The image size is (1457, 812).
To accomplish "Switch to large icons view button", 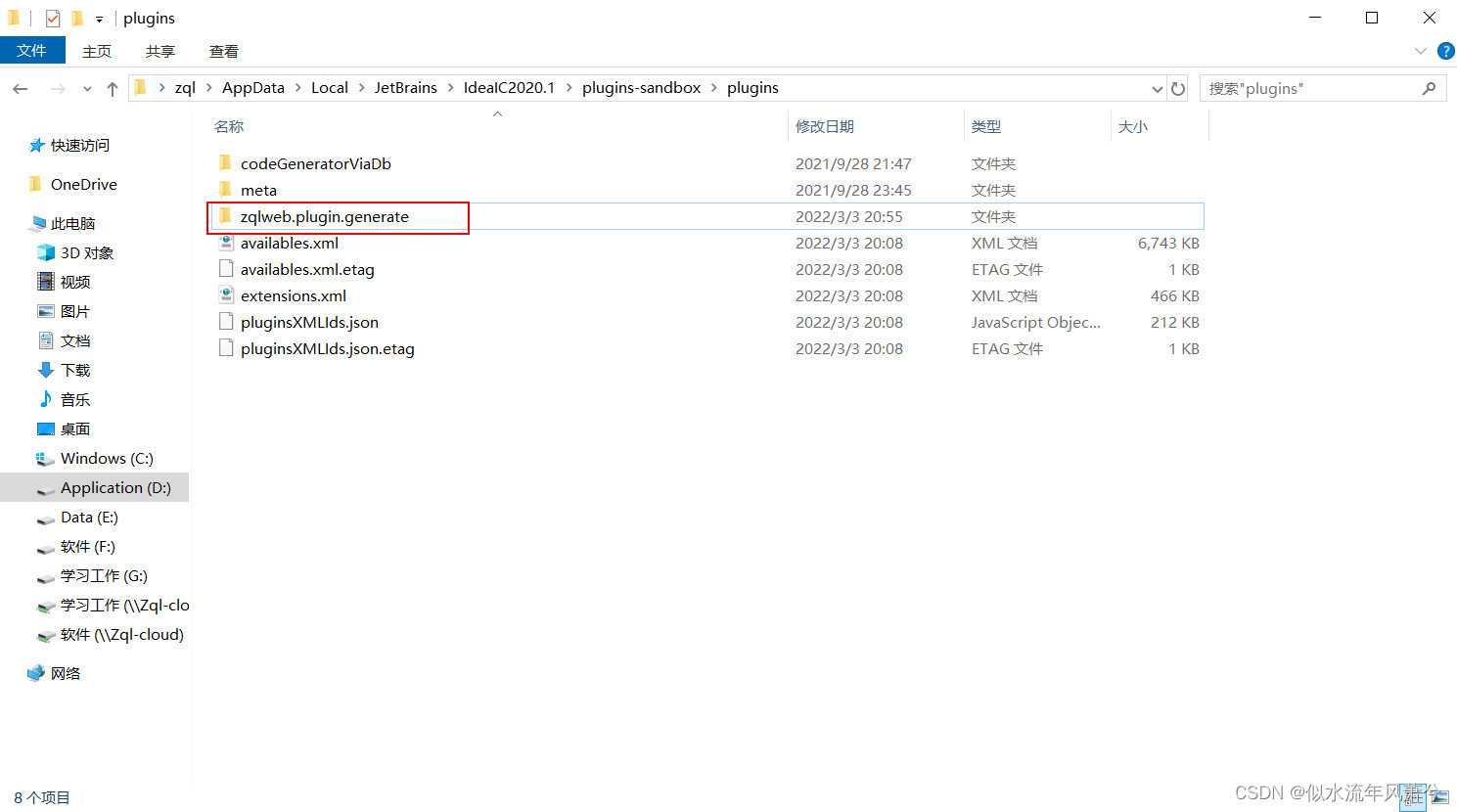I will click(1439, 798).
